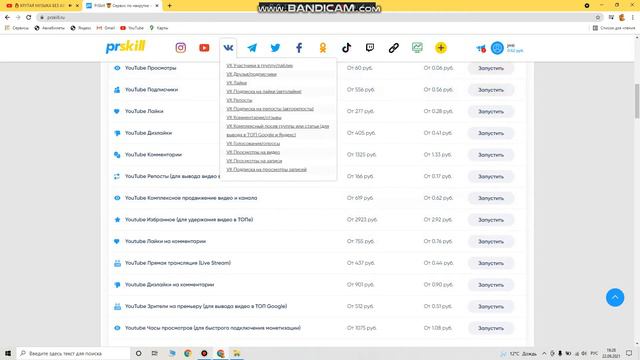Click the Карты bookmark in bookmarks bar
This screenshot has height=360, width=640.
[158, 28]
